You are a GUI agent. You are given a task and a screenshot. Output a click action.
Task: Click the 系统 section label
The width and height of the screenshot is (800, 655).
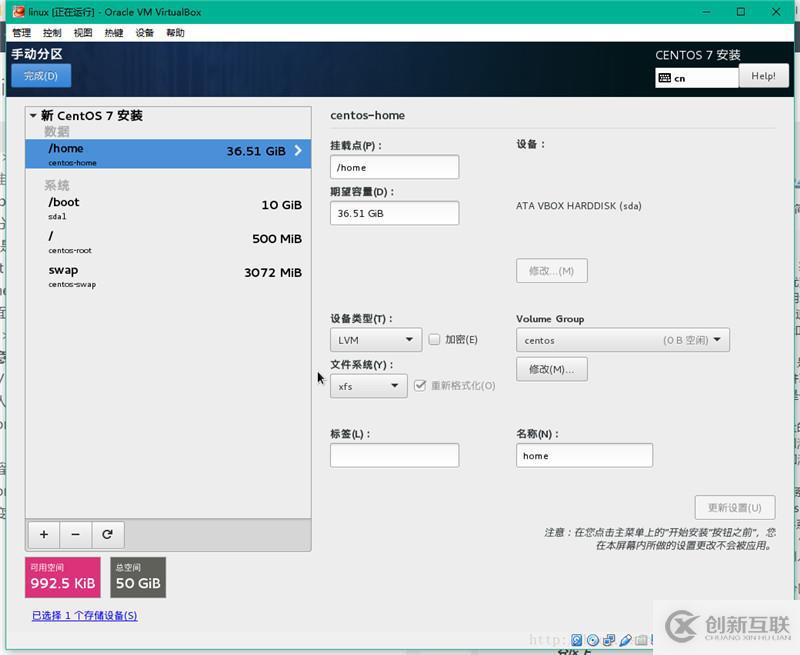pyautogui.click(x=57, y=185)
